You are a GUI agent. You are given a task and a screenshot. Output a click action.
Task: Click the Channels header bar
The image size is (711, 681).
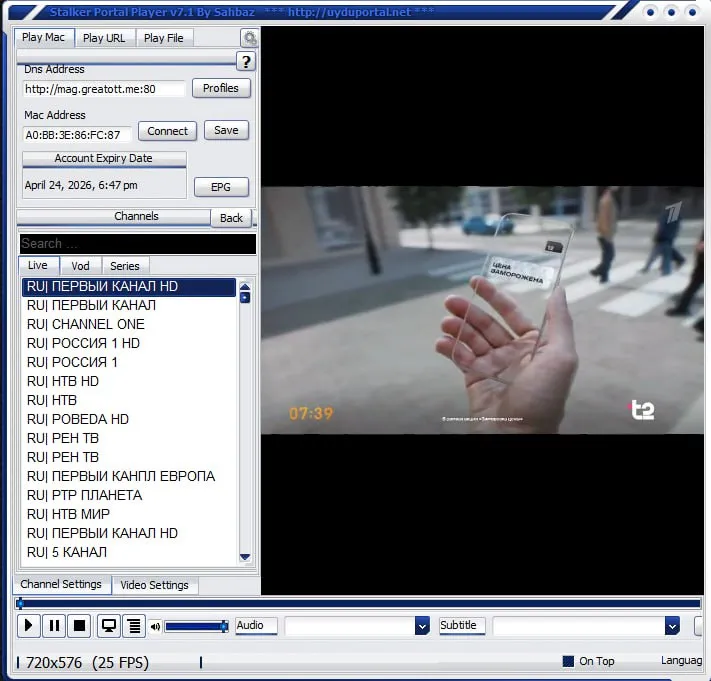pos(114,216)
